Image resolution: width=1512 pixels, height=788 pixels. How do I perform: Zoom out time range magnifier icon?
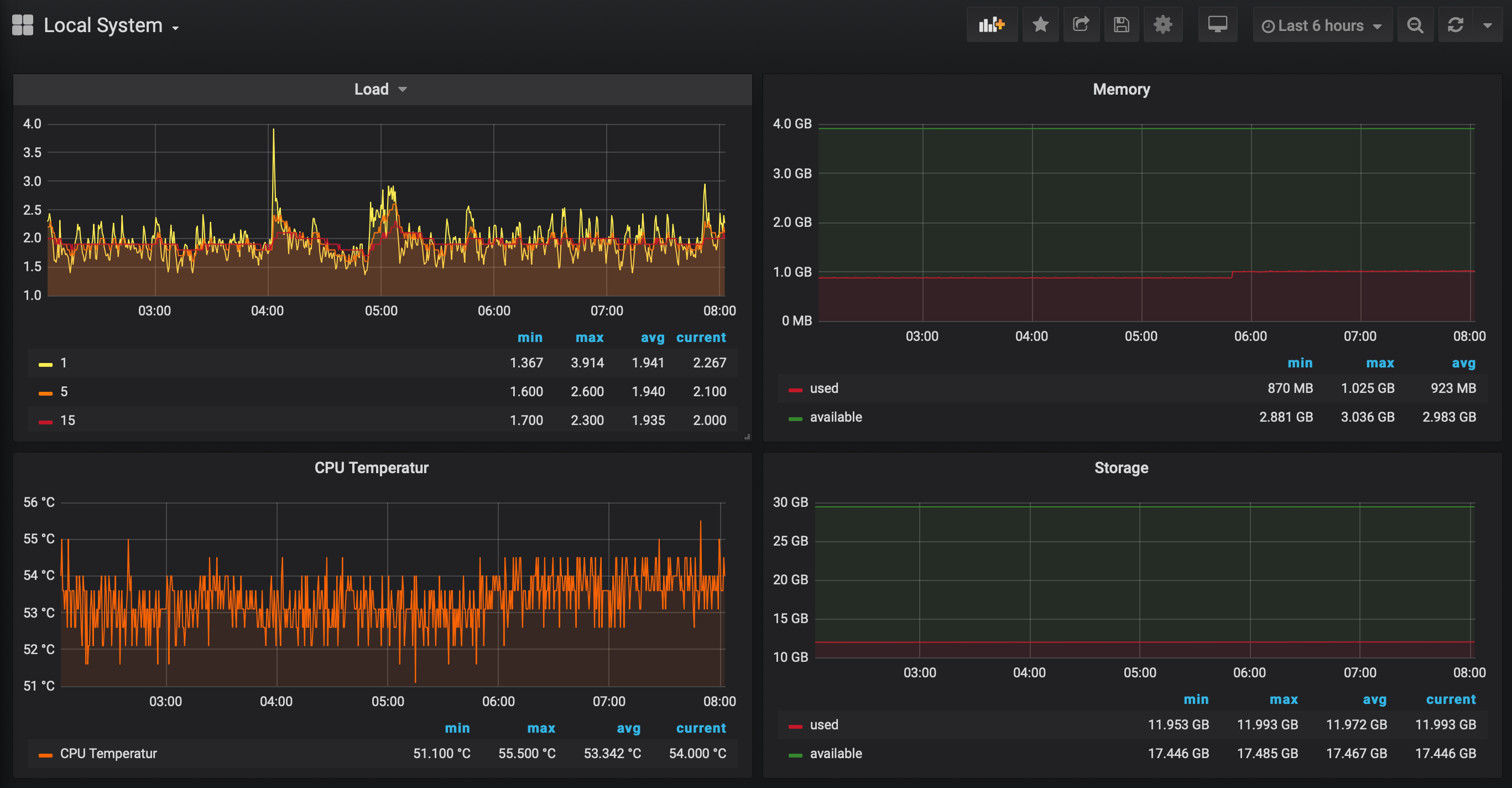click(1415, 25)
